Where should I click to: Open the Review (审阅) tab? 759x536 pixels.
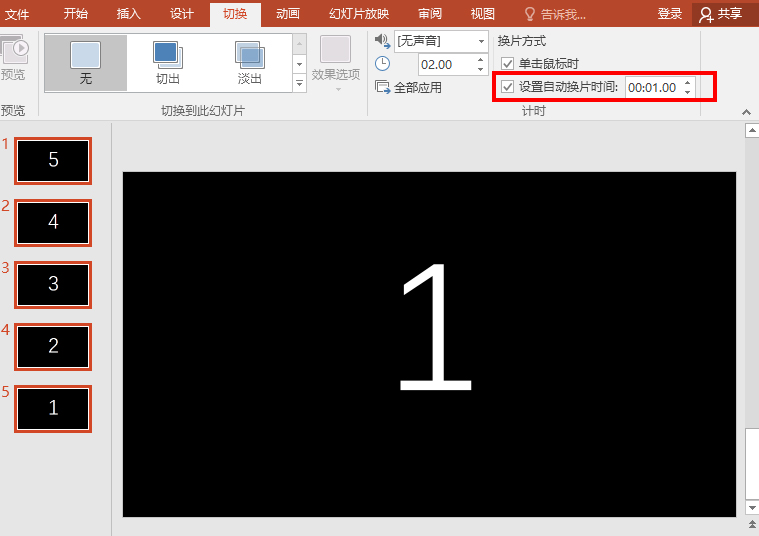pos(430,14)
